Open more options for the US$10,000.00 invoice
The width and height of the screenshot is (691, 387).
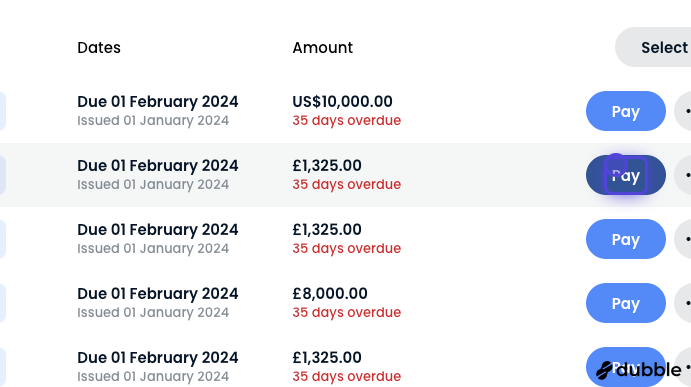[684, 111]
